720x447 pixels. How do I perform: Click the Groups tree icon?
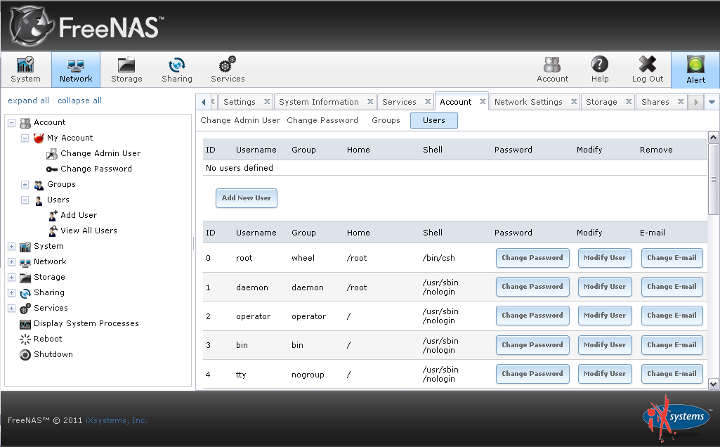39,185
